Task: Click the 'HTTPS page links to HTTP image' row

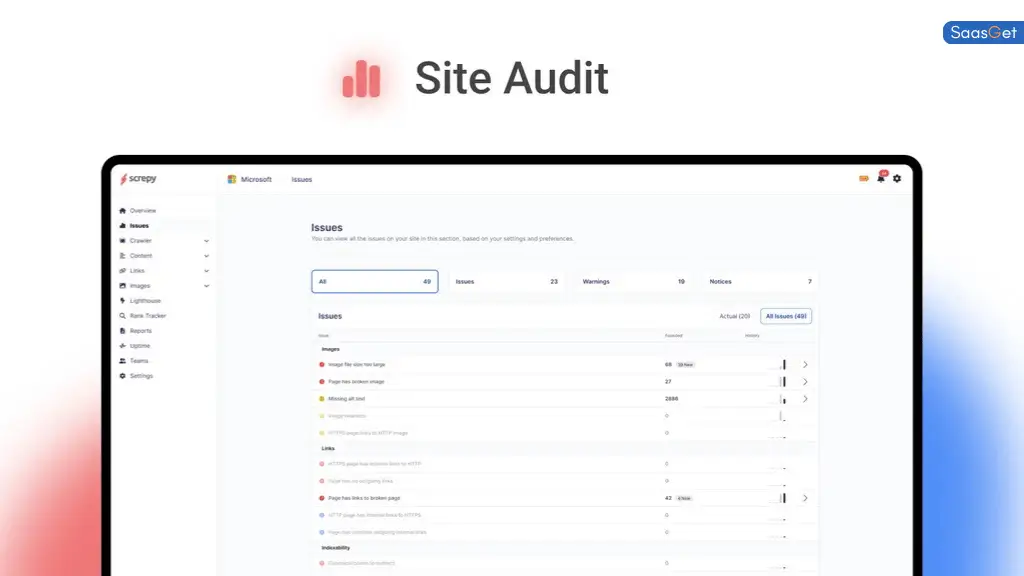Action: [x=564, y=432]
